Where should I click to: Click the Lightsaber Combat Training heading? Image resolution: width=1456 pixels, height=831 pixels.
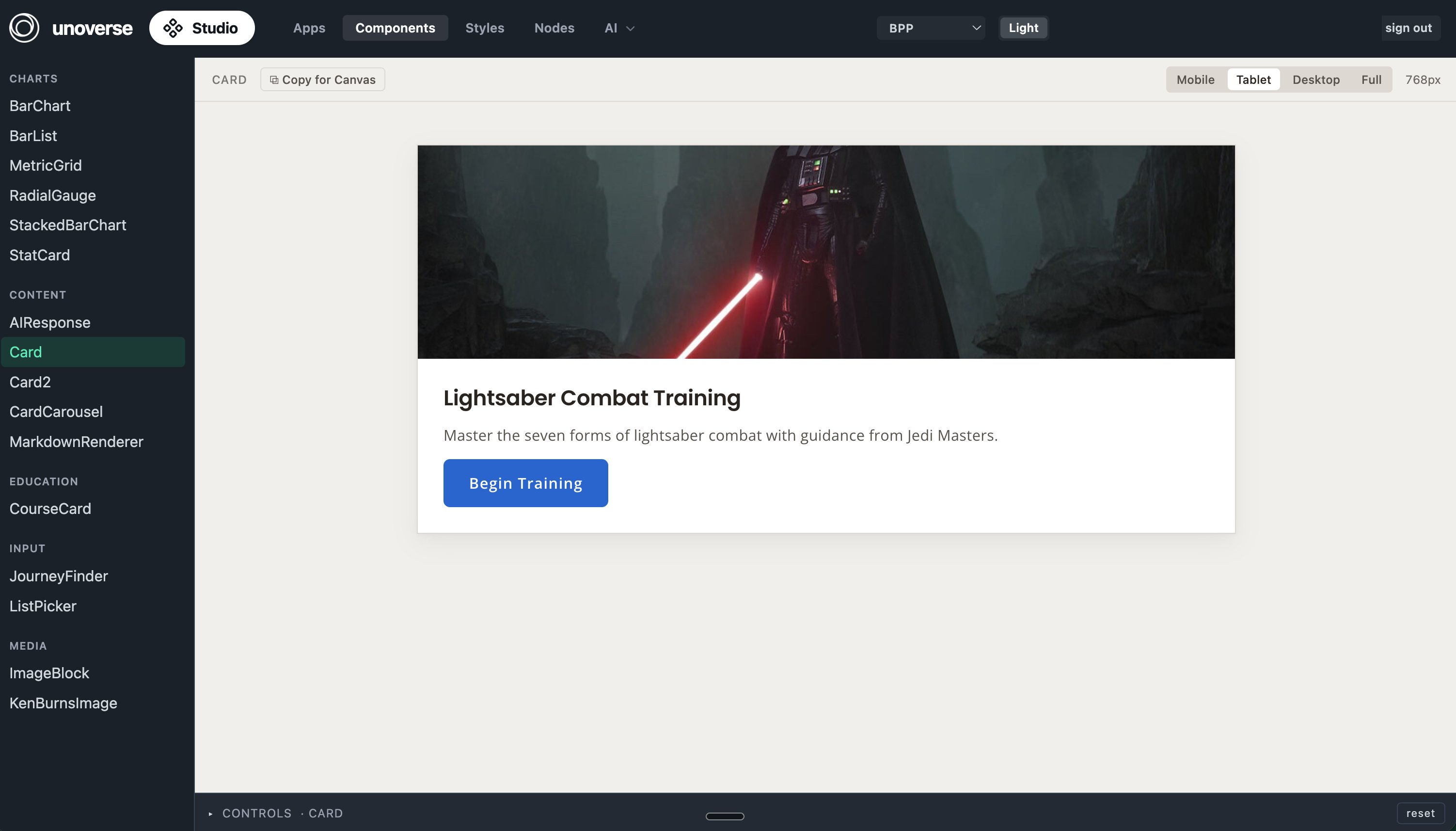(592, 398)
